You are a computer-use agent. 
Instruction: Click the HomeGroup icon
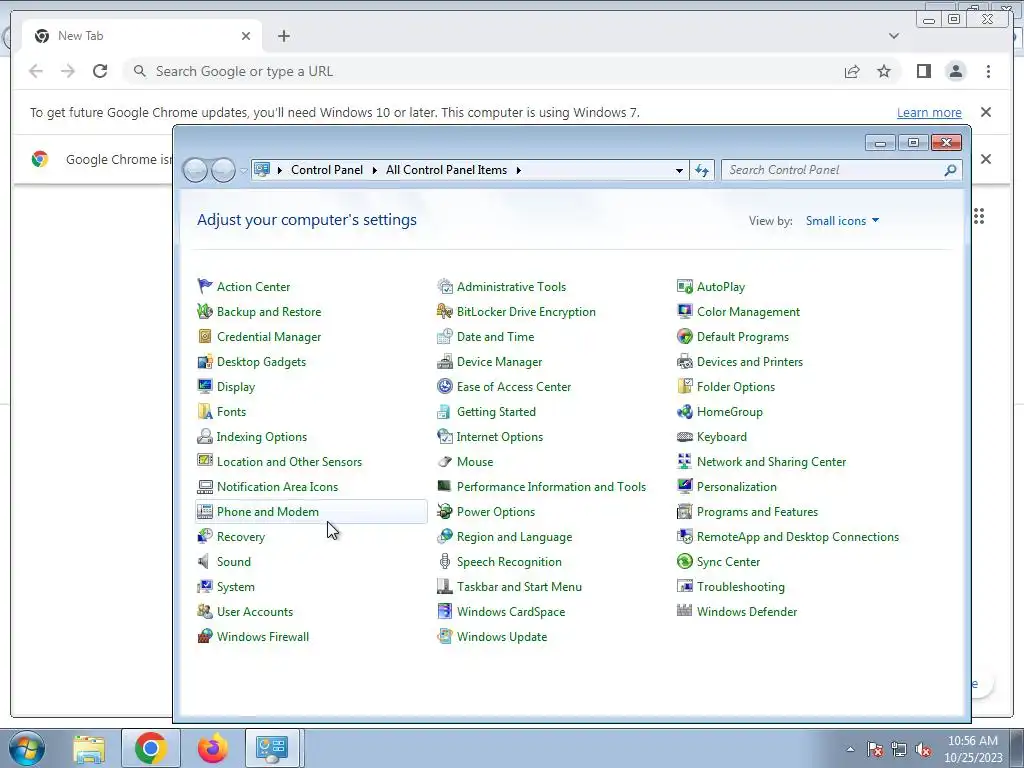pos(684,411)
